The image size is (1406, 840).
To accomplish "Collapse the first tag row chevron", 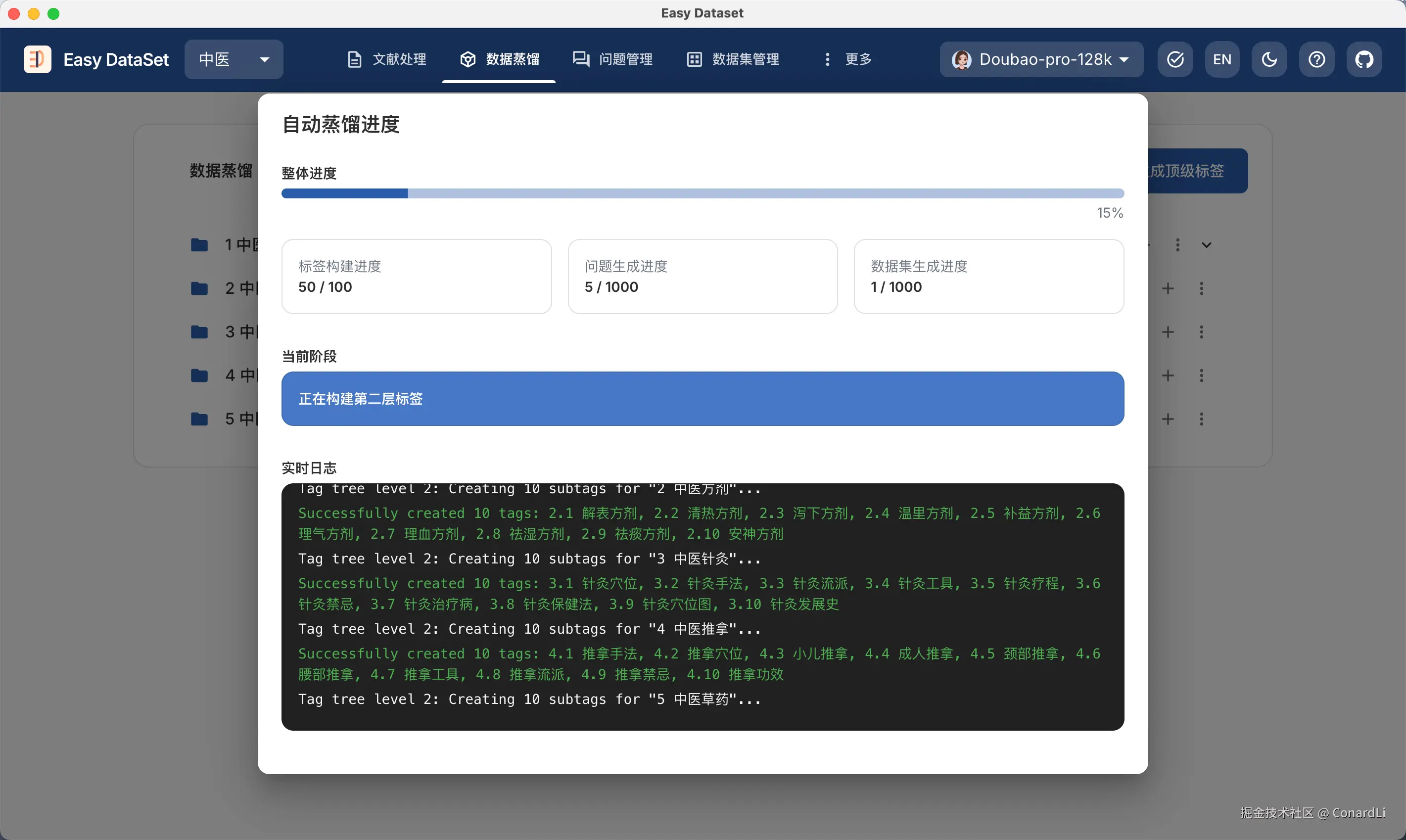I will click(x=1206, y=245).
